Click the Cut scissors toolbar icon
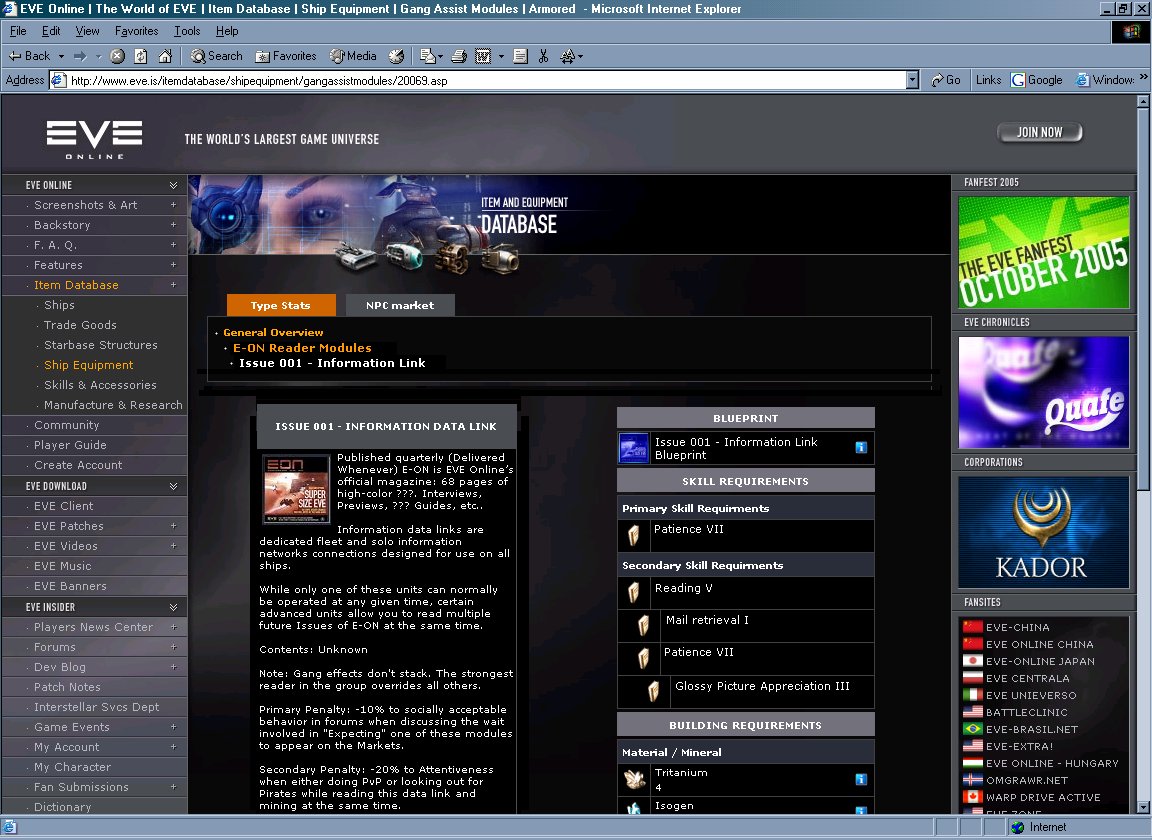This screenshot has height=840, width=1152. (x=544, y=56)
